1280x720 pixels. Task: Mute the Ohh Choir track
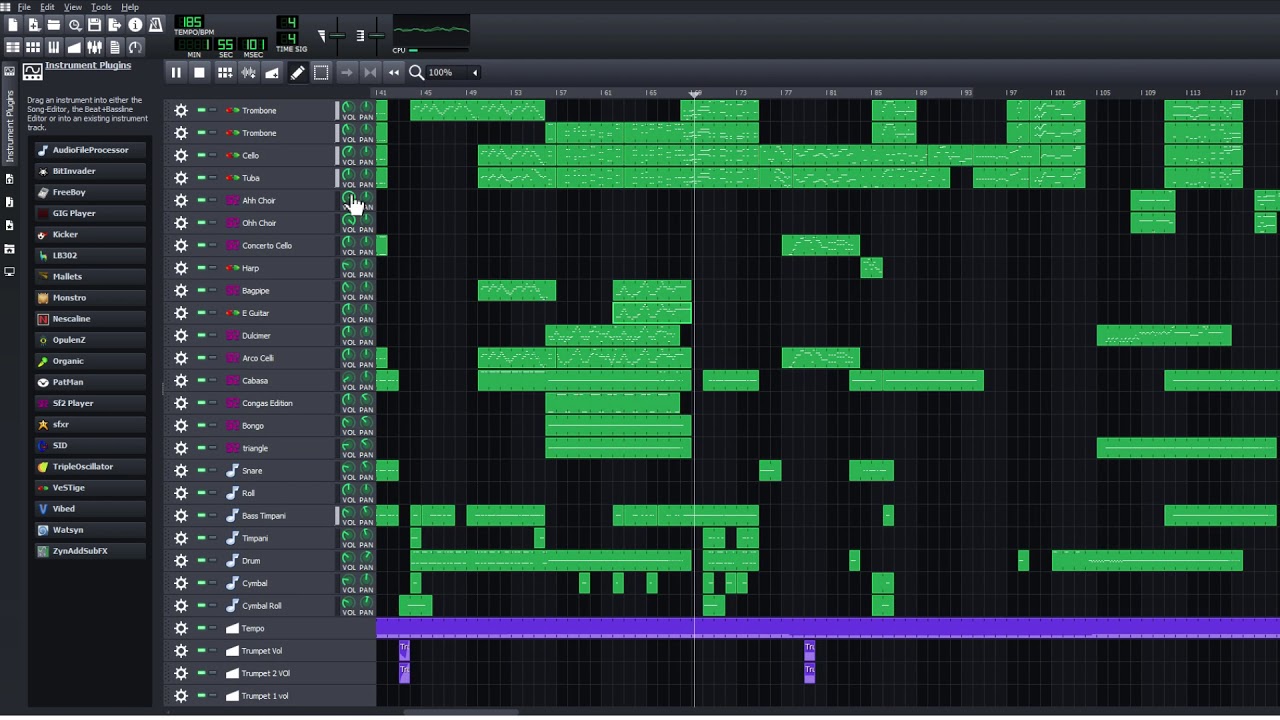coord(201,223)
